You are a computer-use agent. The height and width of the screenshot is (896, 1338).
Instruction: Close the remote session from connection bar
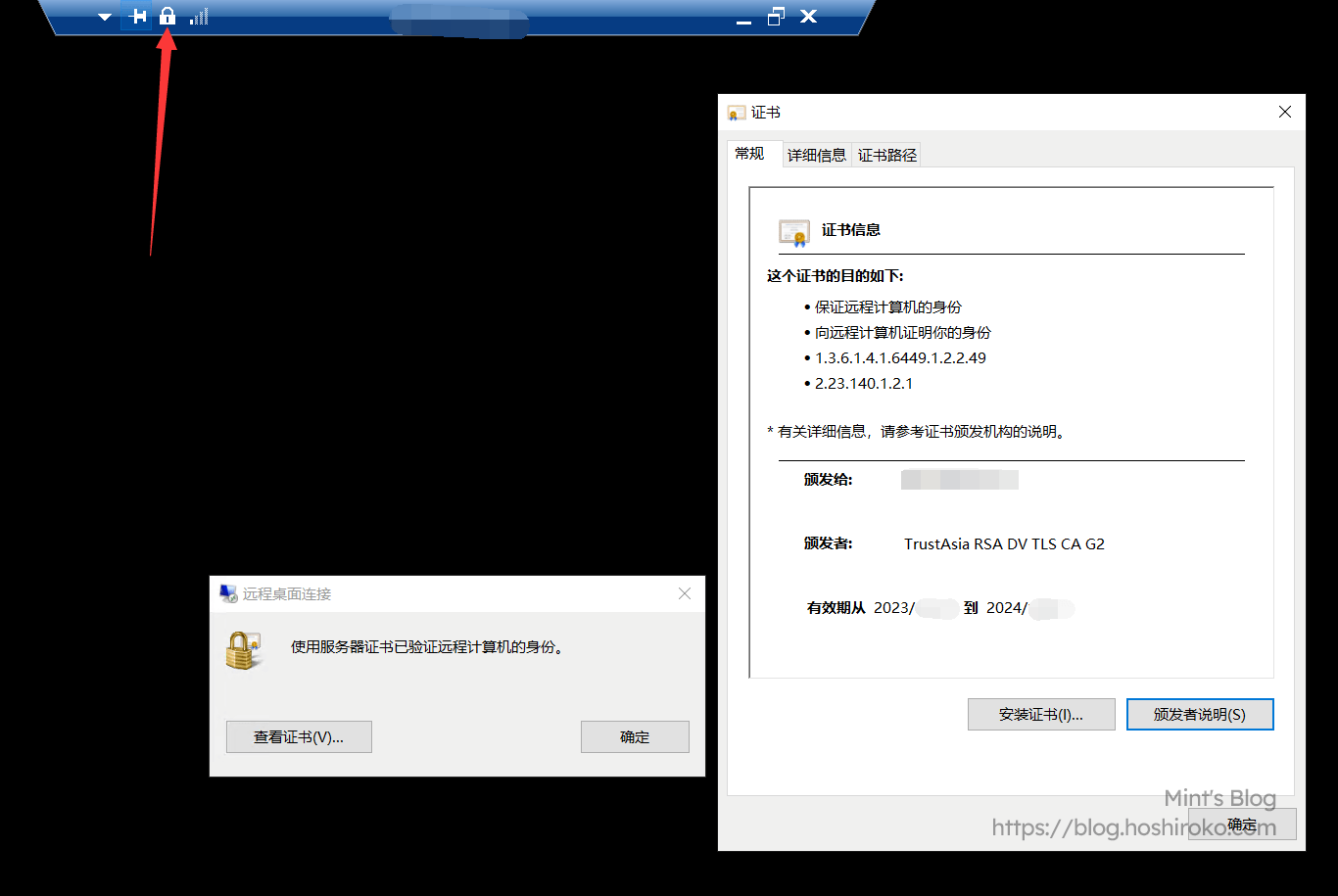pos(808,16)
